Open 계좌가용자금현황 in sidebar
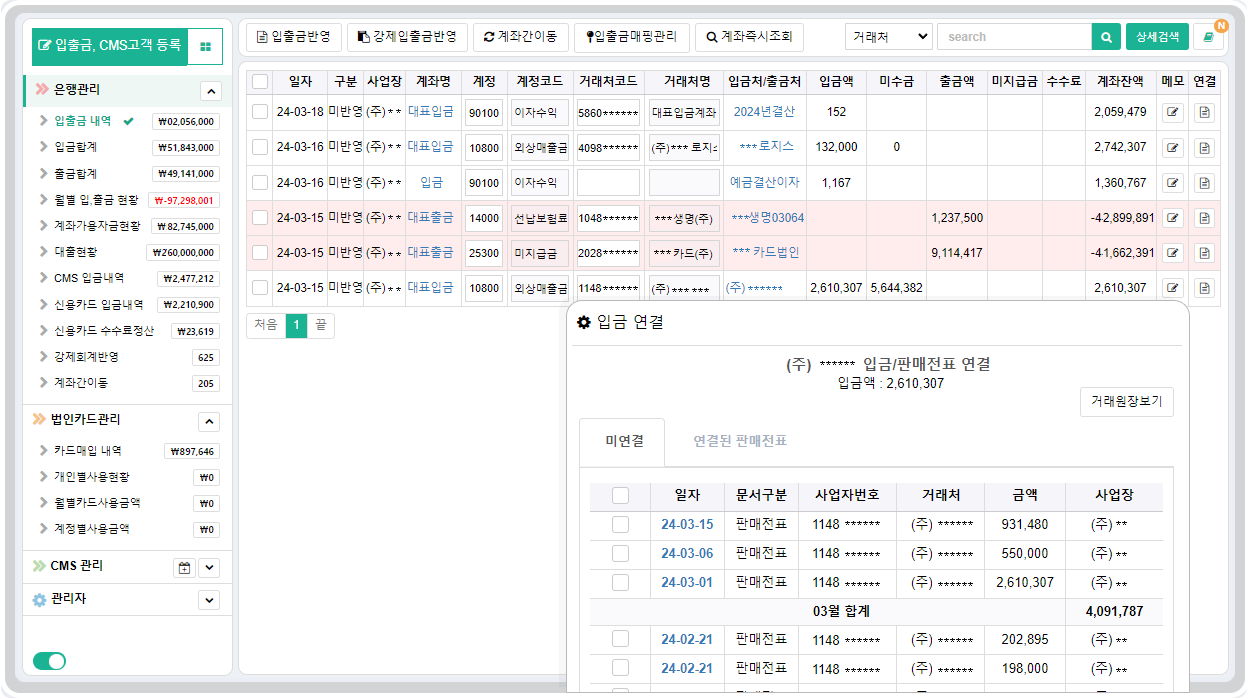 (97, 226)
